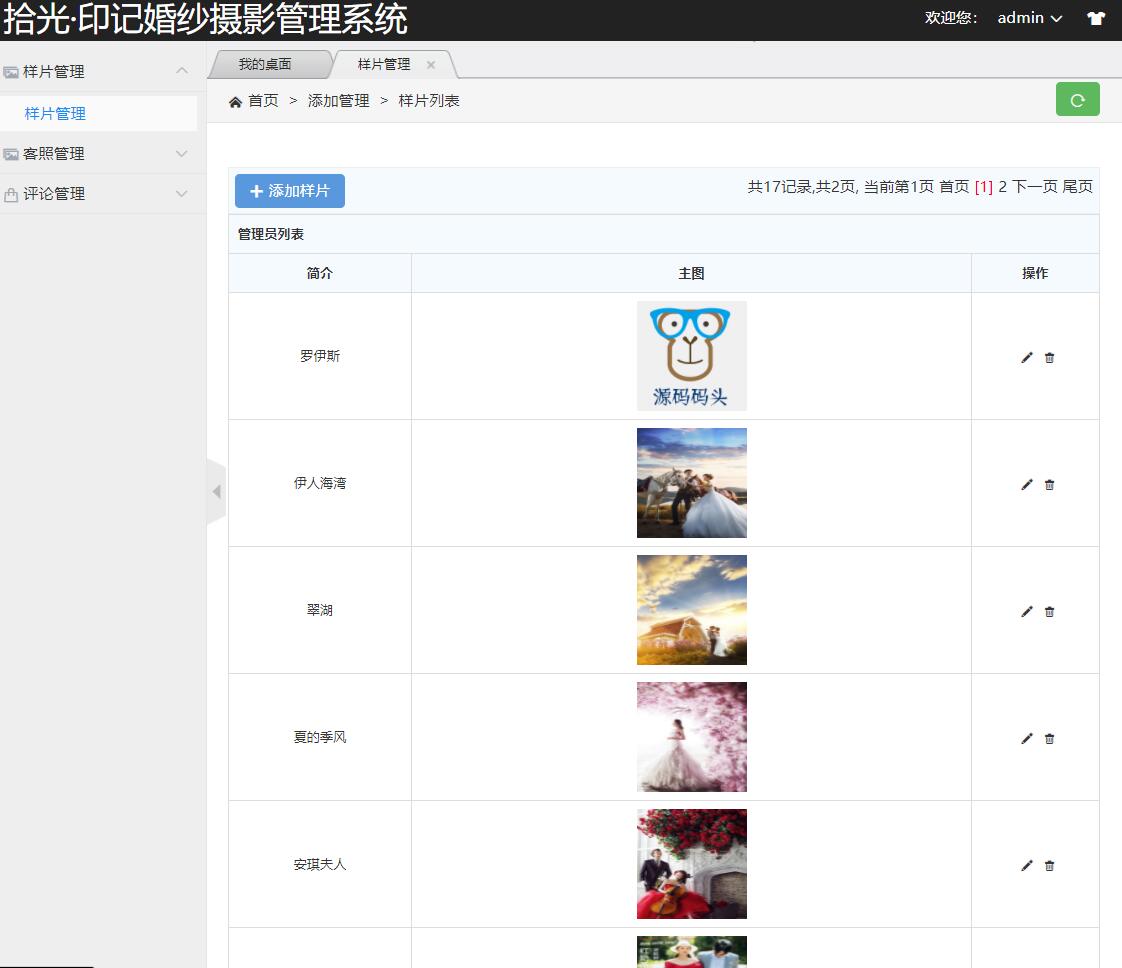1122x968 pixels.
Task: Expand the 客照管理 sidebar section
Action: (182, 153)
